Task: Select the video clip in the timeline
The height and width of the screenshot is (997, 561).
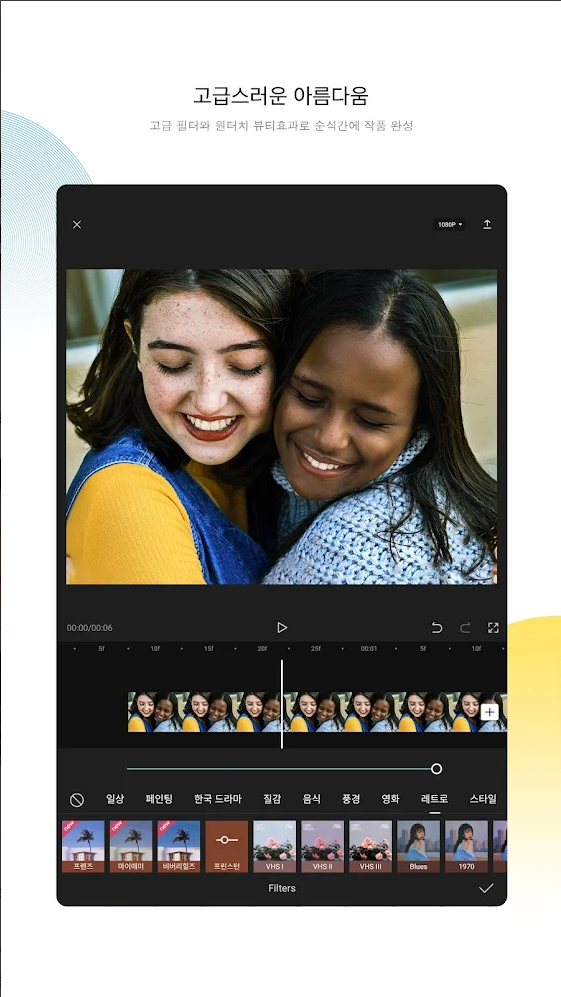Action: 317,712
